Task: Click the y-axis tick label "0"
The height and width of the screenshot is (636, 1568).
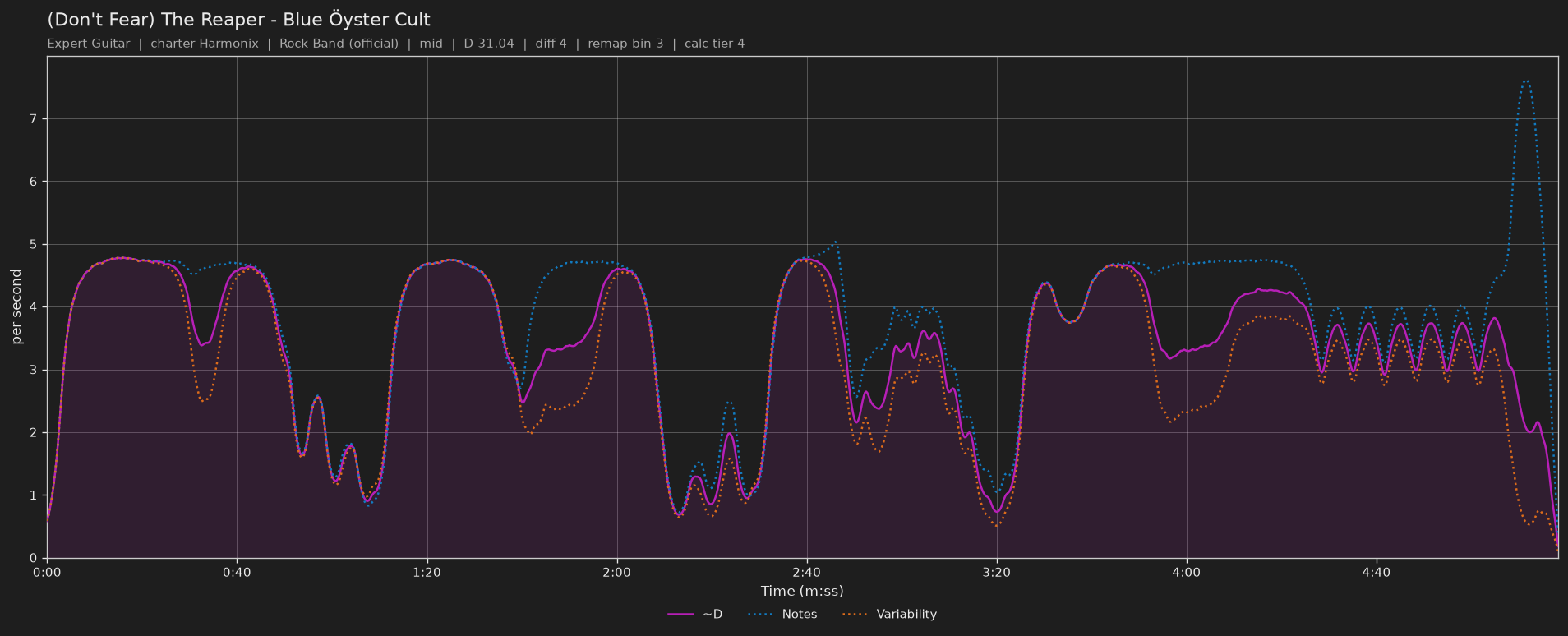Action: click(x=33, y=559)
